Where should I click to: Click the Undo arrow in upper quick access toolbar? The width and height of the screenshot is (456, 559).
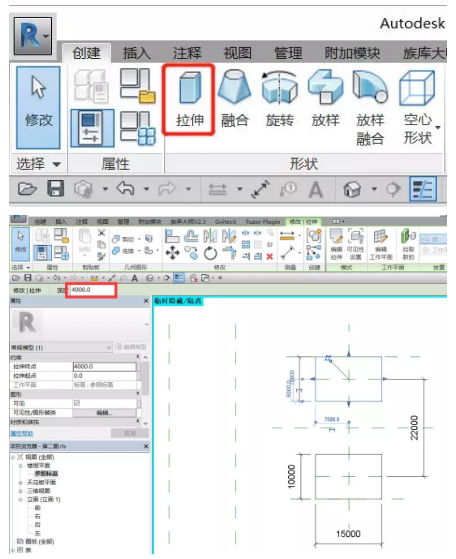(125, 189)
